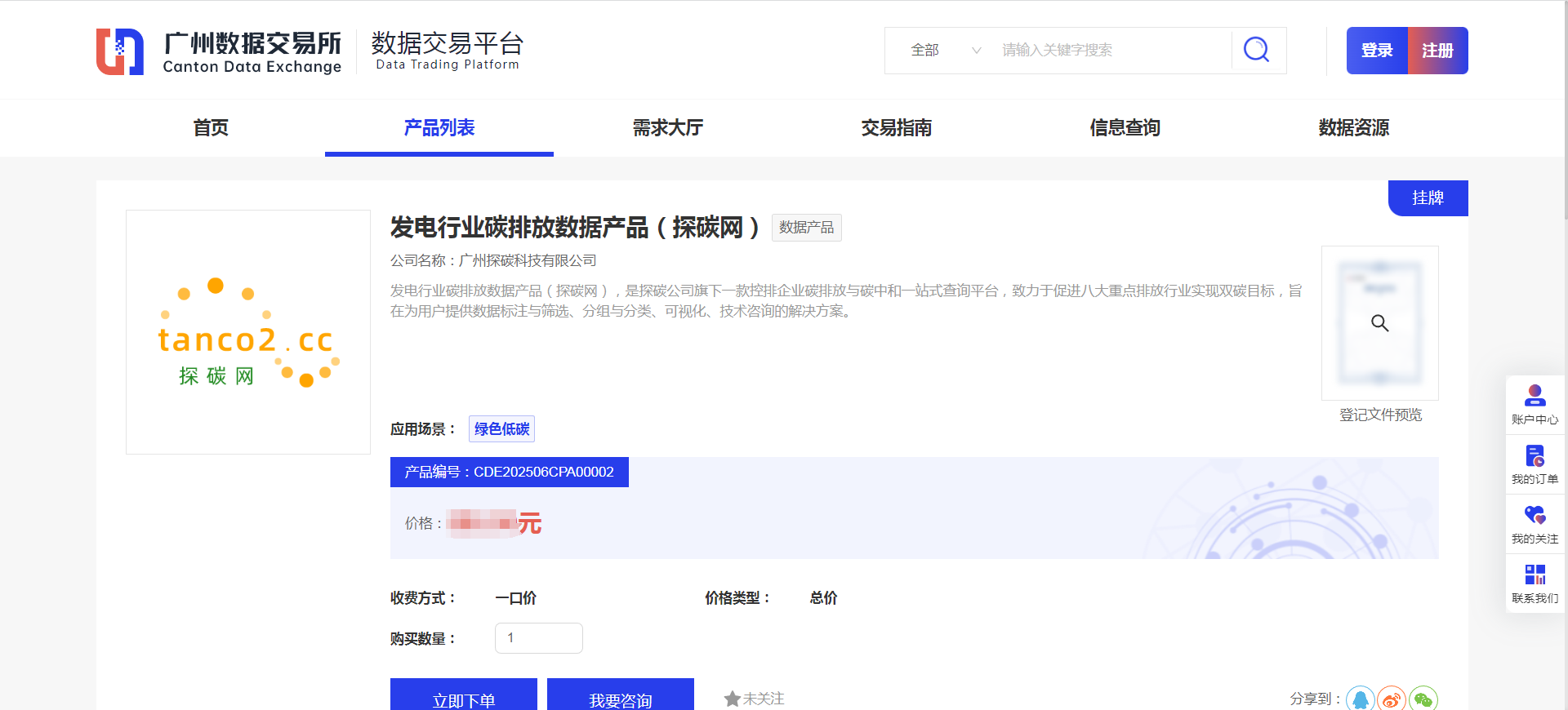
Task: Open the 信息查询 tab
Action: pyautogui.click(x=1125, y=128)
